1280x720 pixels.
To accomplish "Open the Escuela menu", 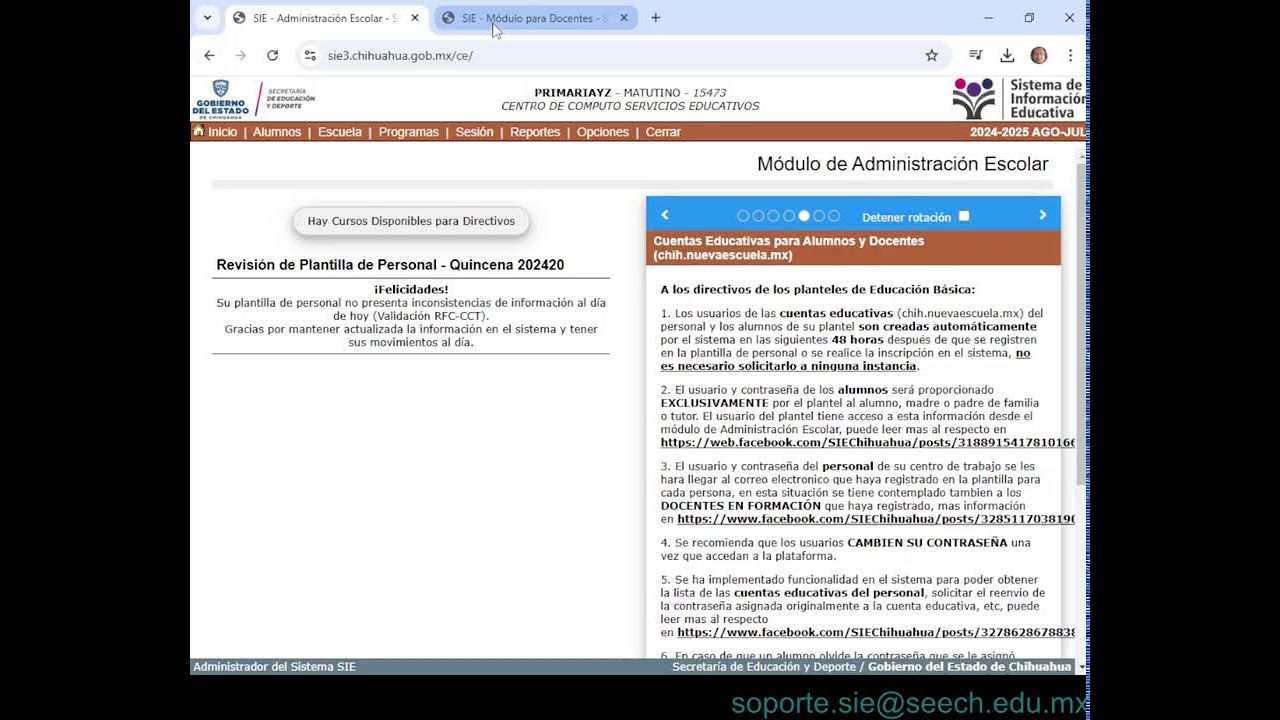I will (340, 132).
